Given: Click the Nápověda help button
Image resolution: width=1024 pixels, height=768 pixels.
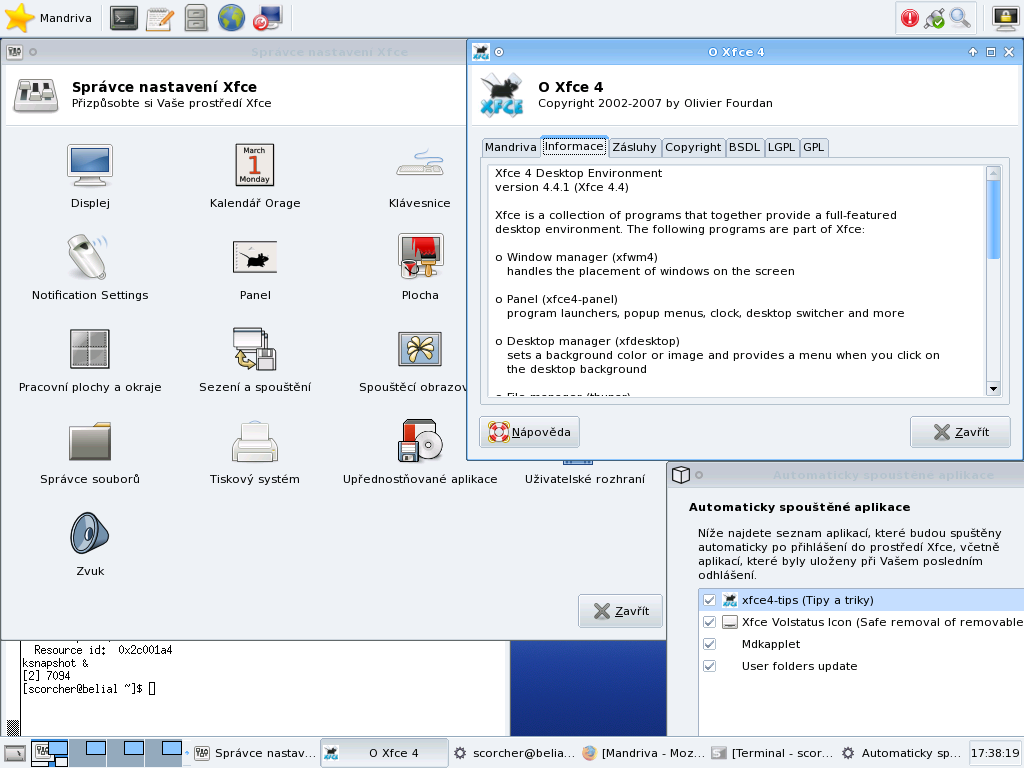Looking at the screenshot, I should (x=530, y=432).
